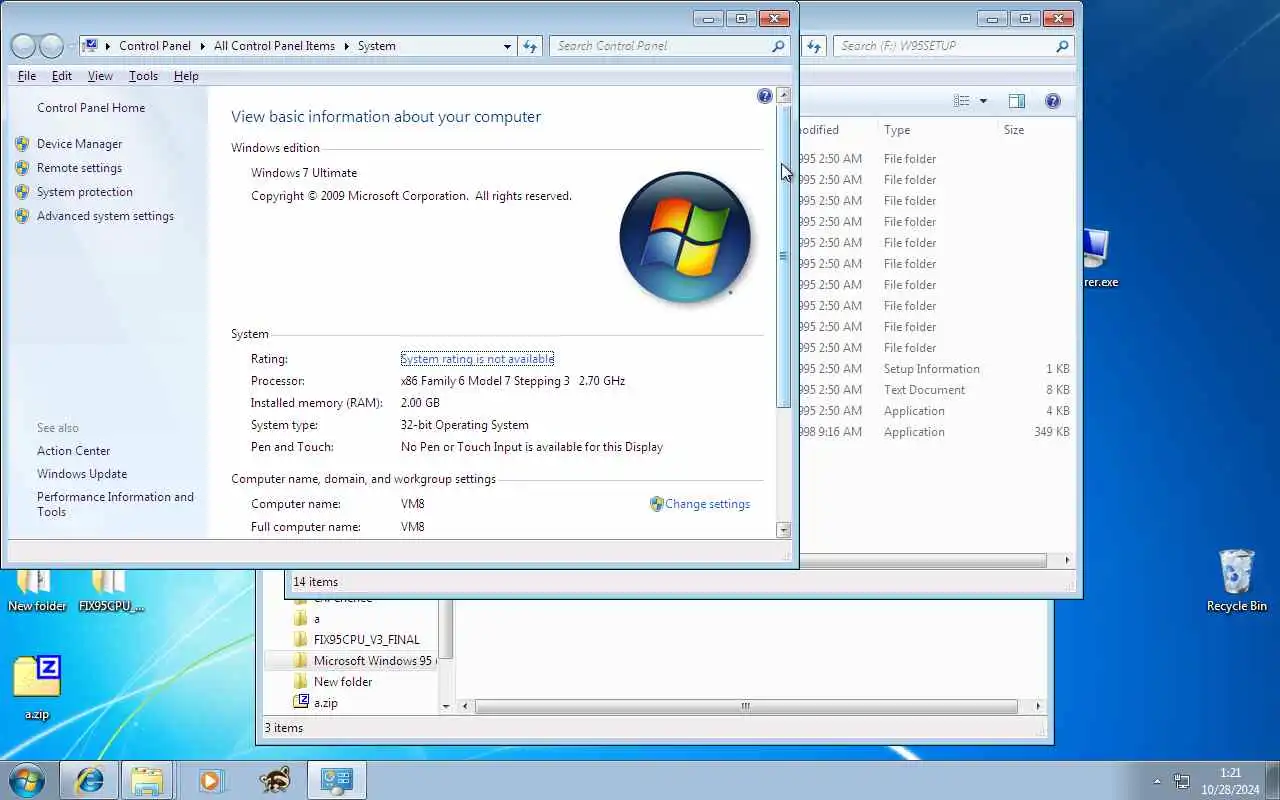Open Windows Media Player from the taskbar
Image resolution: width=1280 pixels, height=800 pixels.
(210, 780)
